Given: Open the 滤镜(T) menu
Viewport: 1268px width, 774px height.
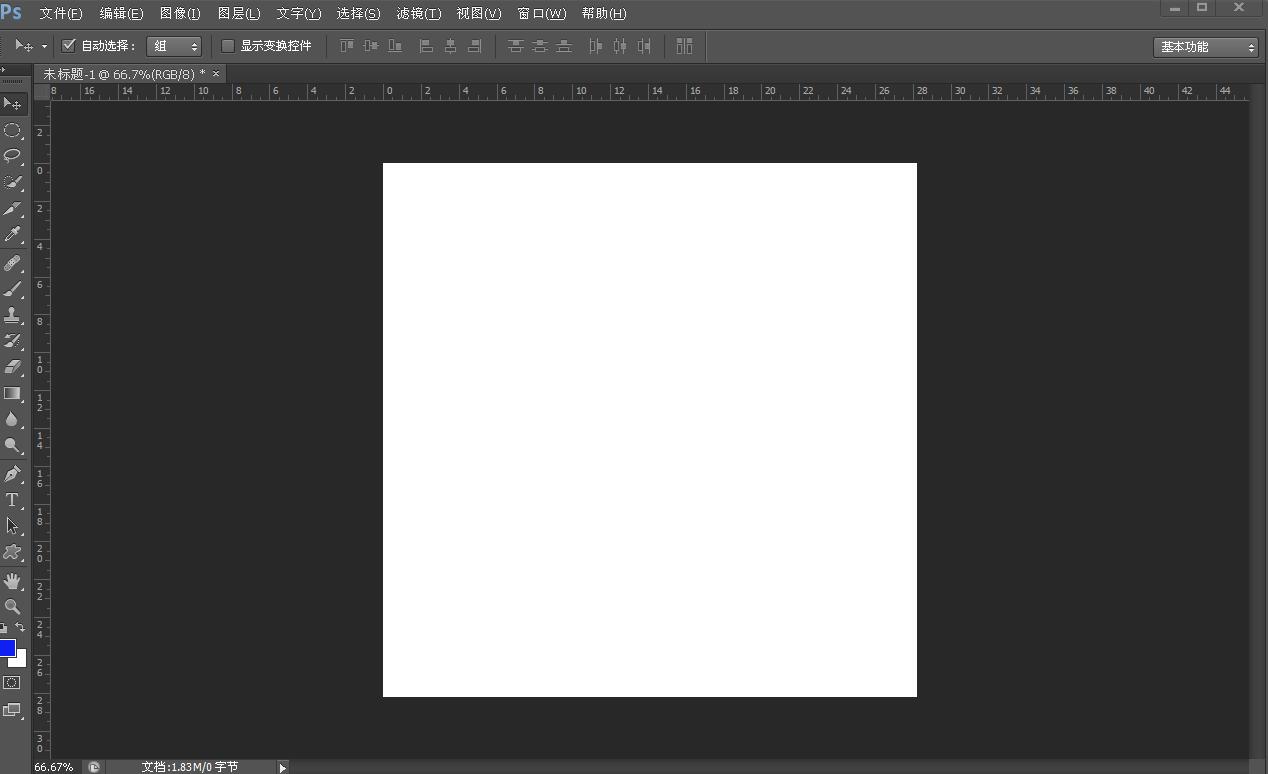Looking at the screenshot, I should tap(419, 14).
